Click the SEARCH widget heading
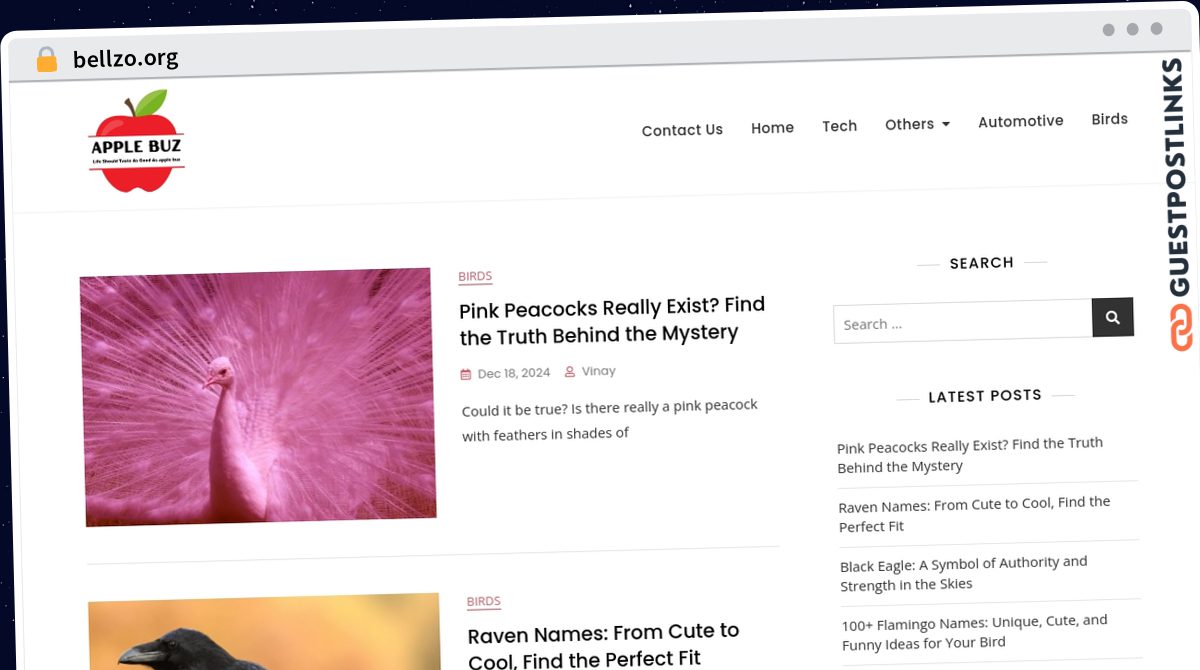 [x=982, y=263]
